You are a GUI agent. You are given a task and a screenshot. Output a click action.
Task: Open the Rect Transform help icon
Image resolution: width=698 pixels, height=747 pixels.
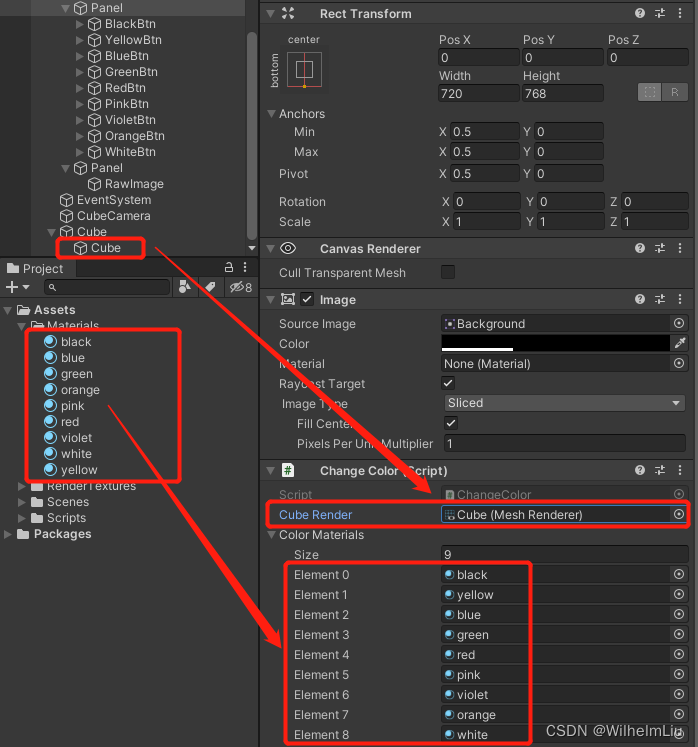coord(639,13)
